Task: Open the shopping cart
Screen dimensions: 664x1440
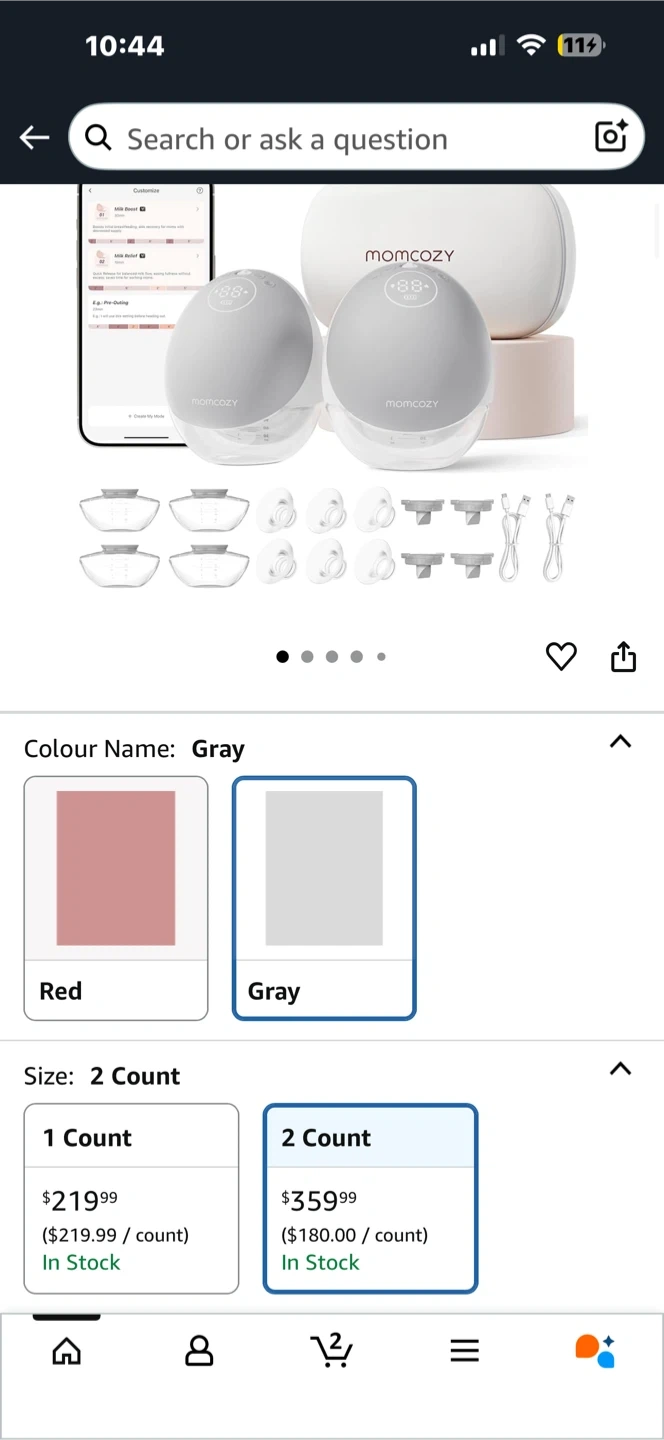Action: (331, 1350)
